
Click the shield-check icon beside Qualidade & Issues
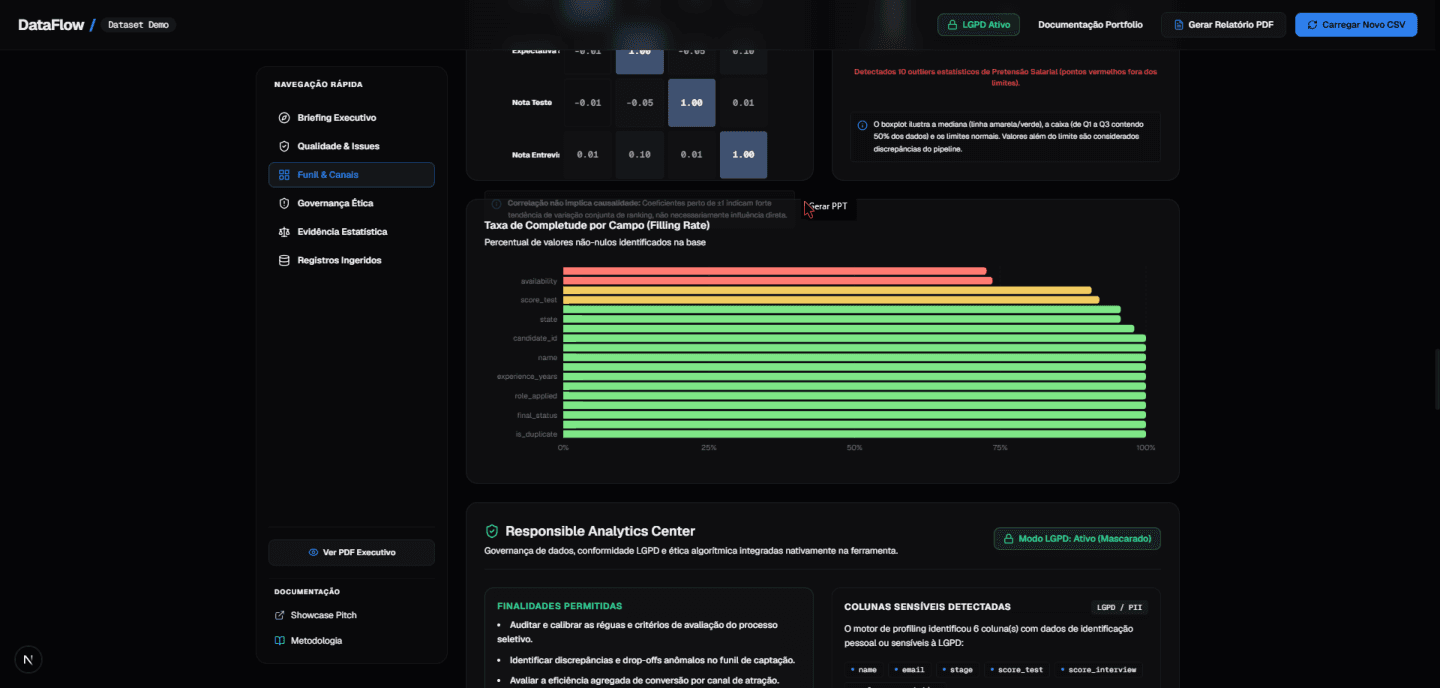[x=284, y=146]
